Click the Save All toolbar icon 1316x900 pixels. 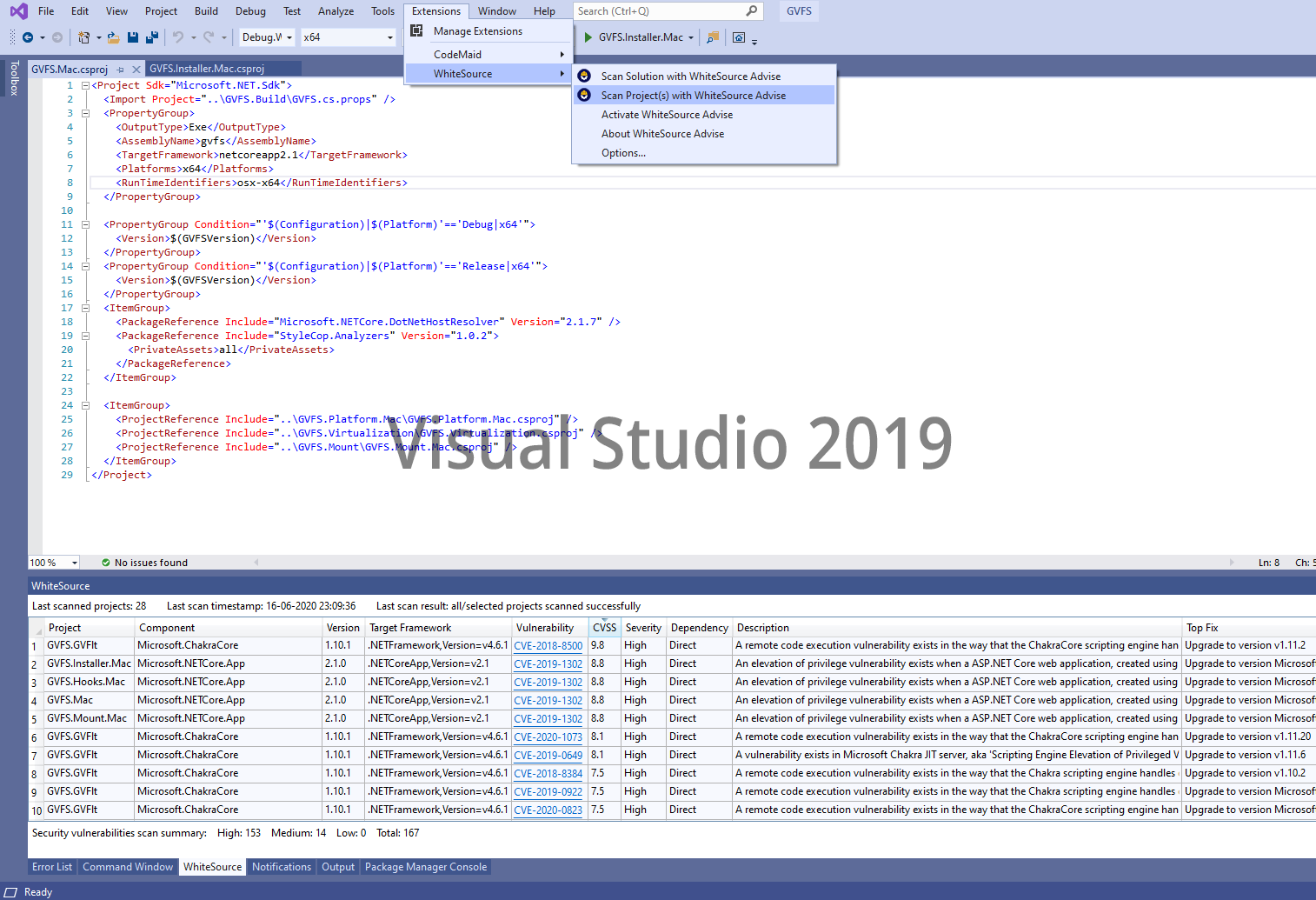pyautogui.click(x=152, y=37)
